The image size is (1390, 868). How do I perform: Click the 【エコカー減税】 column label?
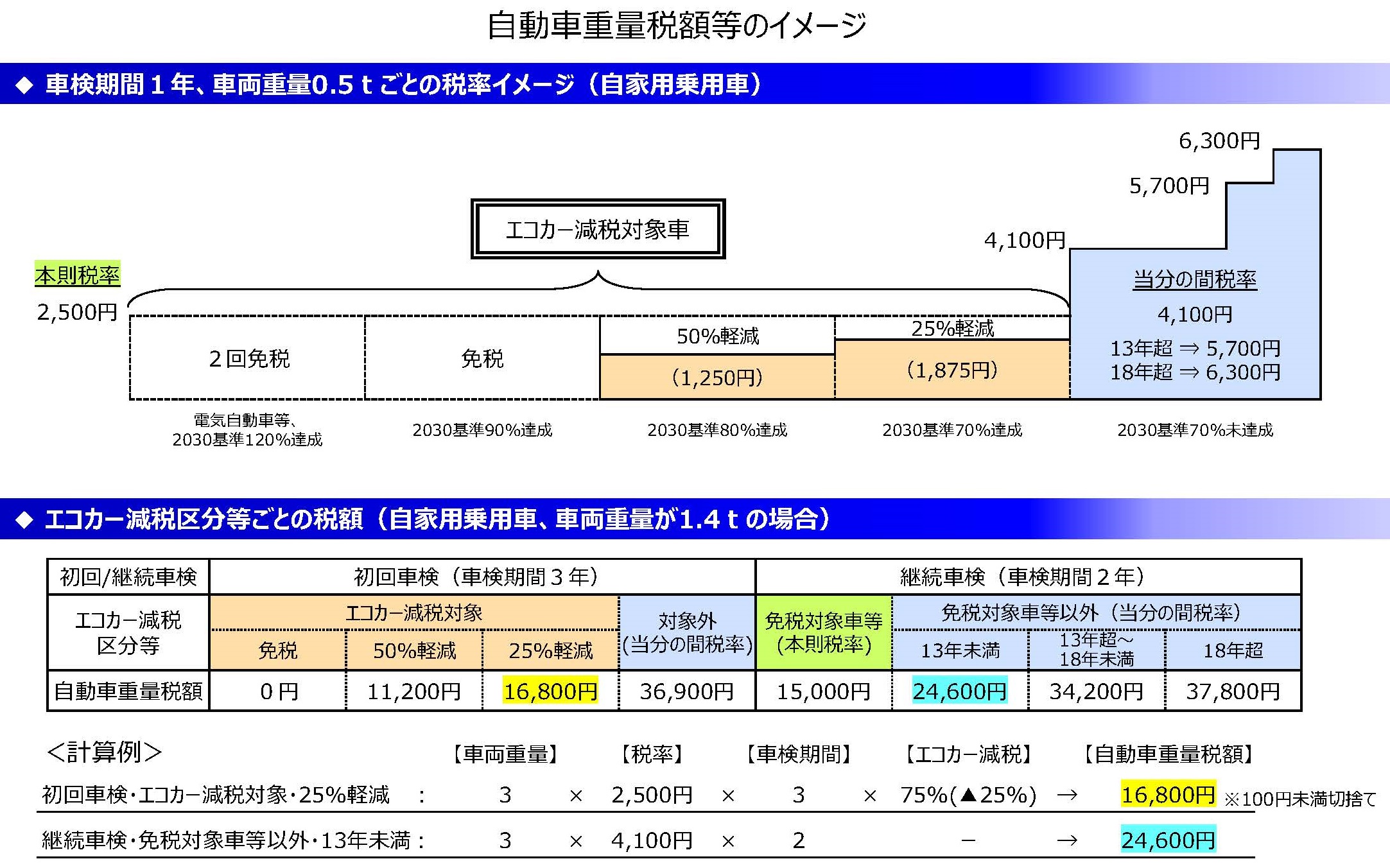pyautogui.click(x=968, y=754)
